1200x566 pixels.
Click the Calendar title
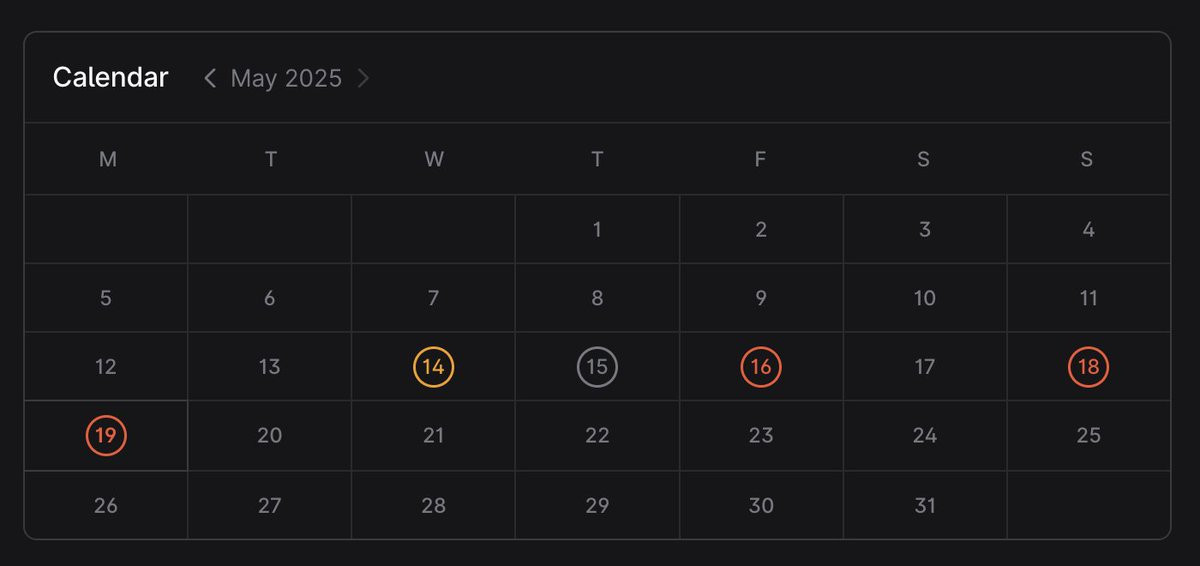(110, 77)
